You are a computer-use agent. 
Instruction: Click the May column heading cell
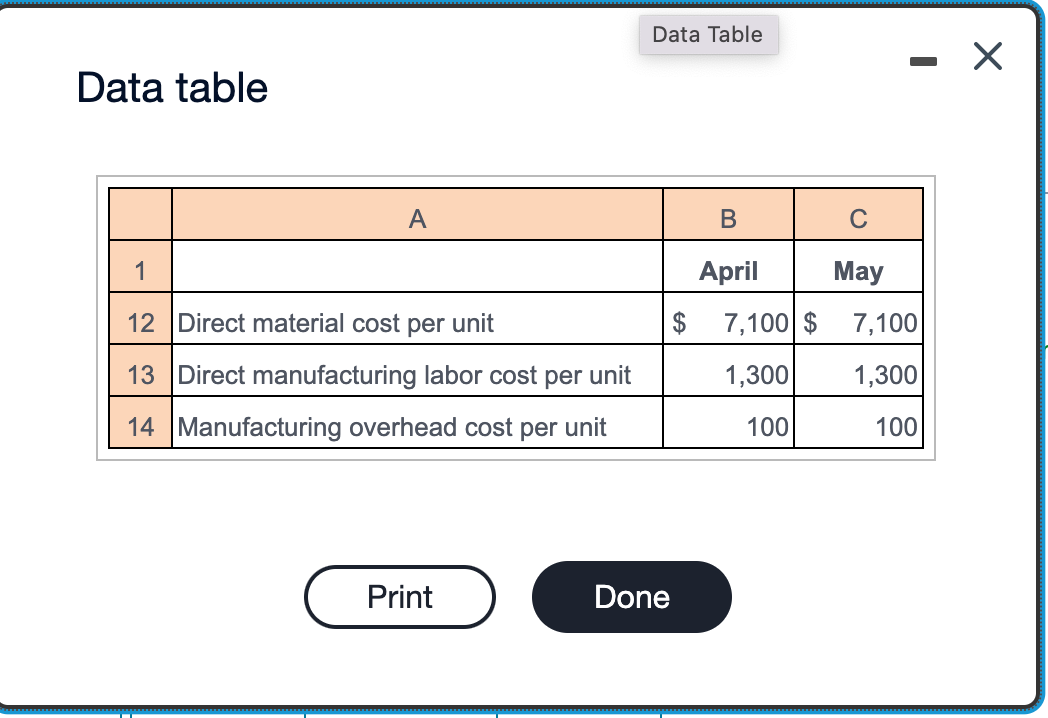click(x=858, y=269)
